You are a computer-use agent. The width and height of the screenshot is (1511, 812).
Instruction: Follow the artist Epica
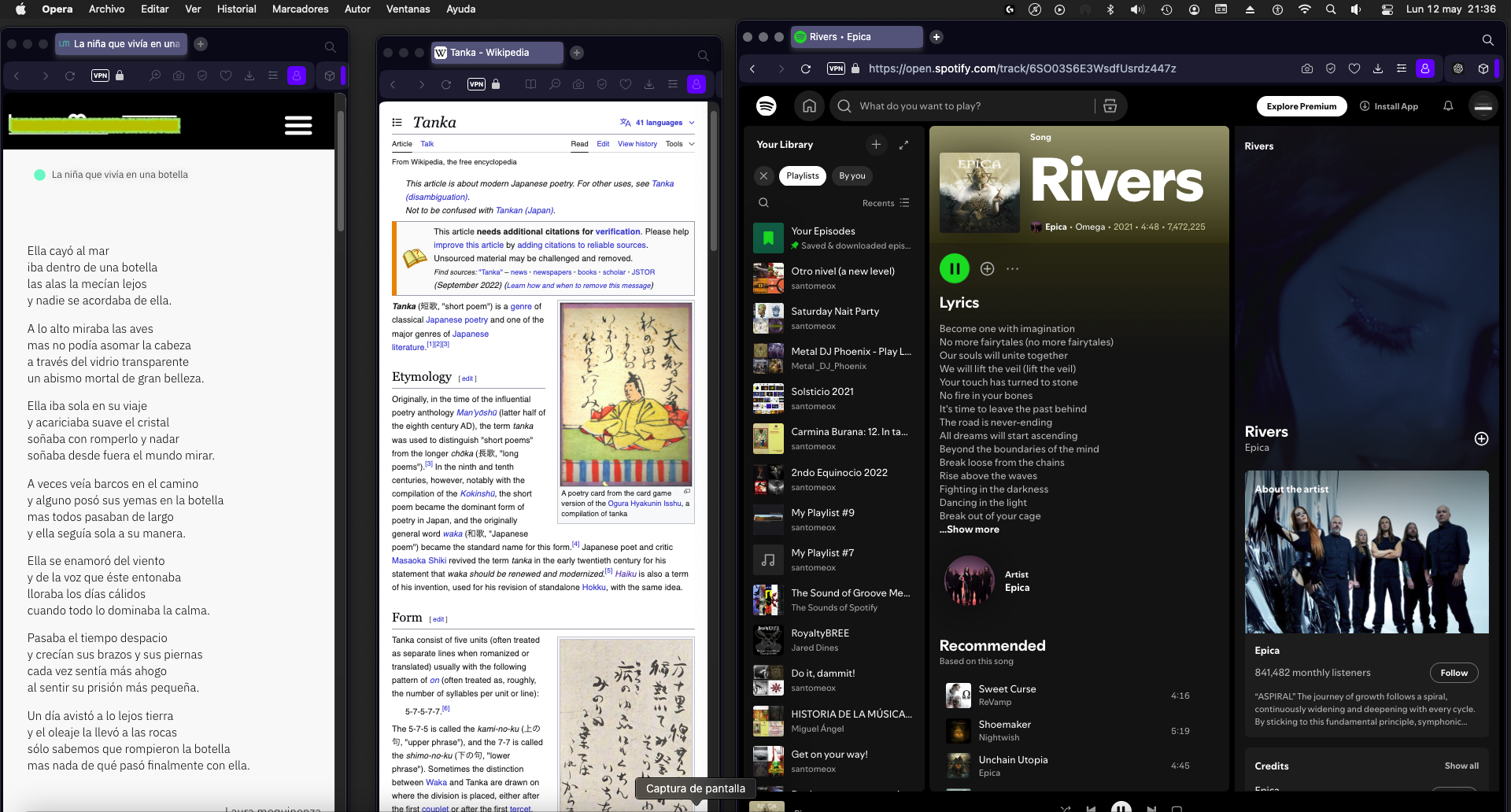coord(1454,673)
